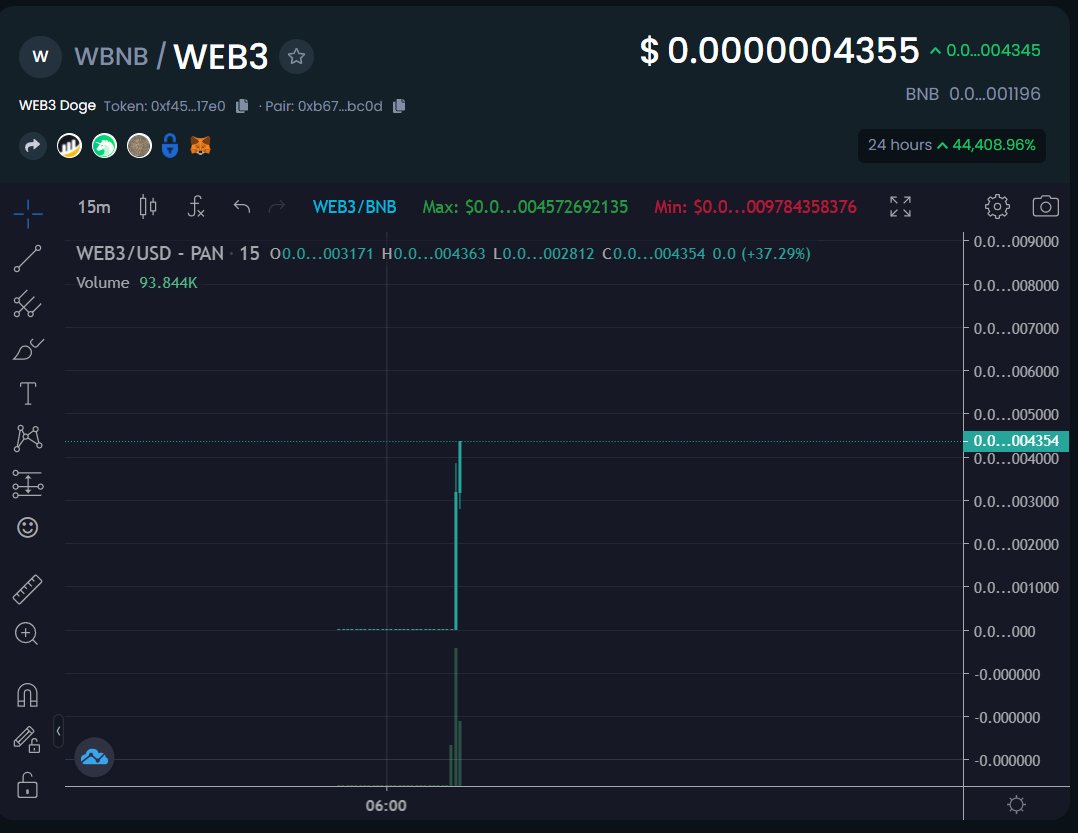Select the Text annotation tool
The height and width of the screenshot is (833, 1078).
tap(28, 394)
